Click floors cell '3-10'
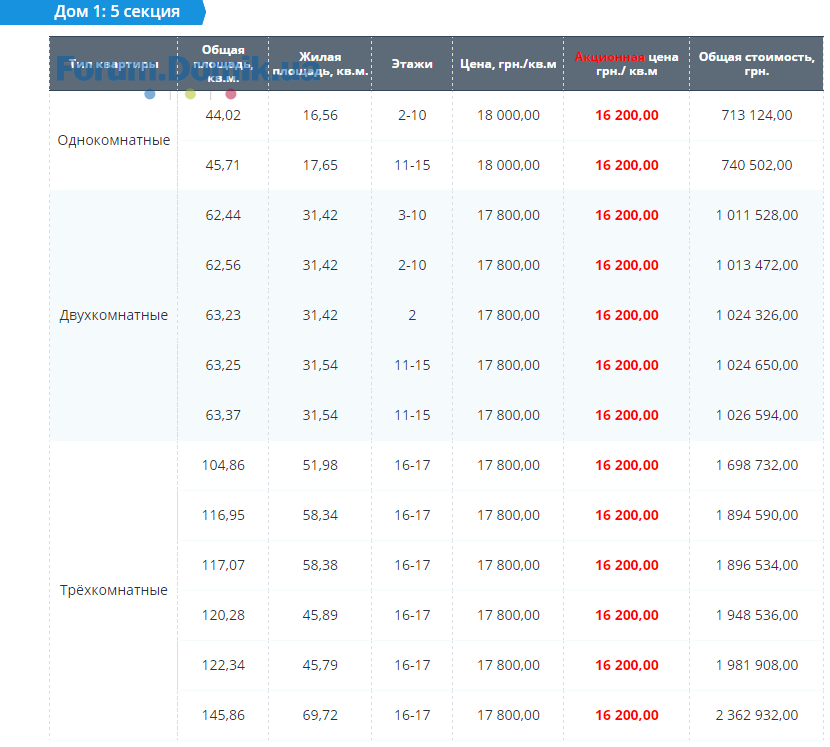This screenshot has height=747, width=830. tap(412, 215)
